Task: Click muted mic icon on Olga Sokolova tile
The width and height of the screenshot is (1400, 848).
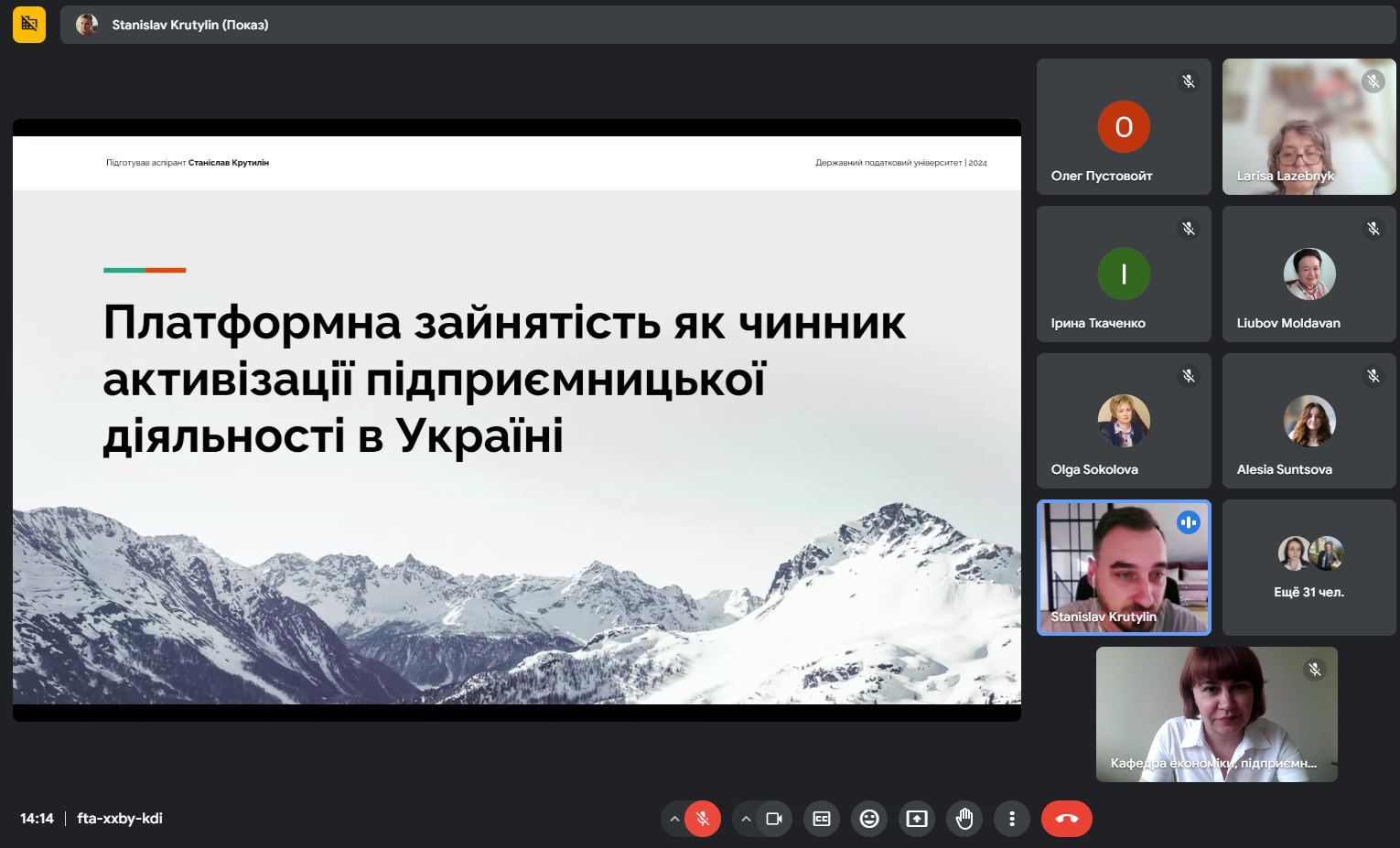Action: pos(1189,375)
